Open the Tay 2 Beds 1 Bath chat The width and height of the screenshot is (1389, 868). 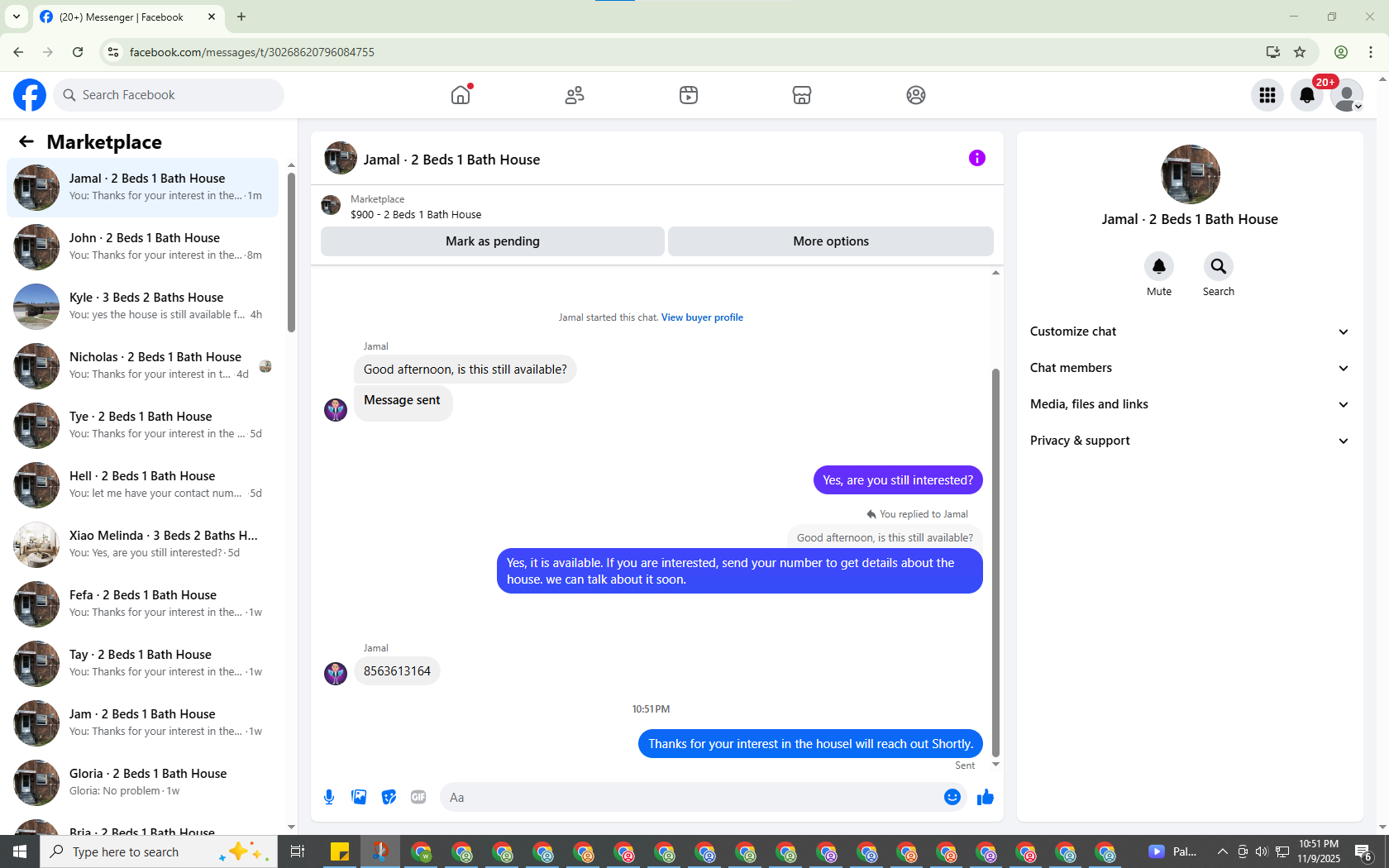pos(142,664)
